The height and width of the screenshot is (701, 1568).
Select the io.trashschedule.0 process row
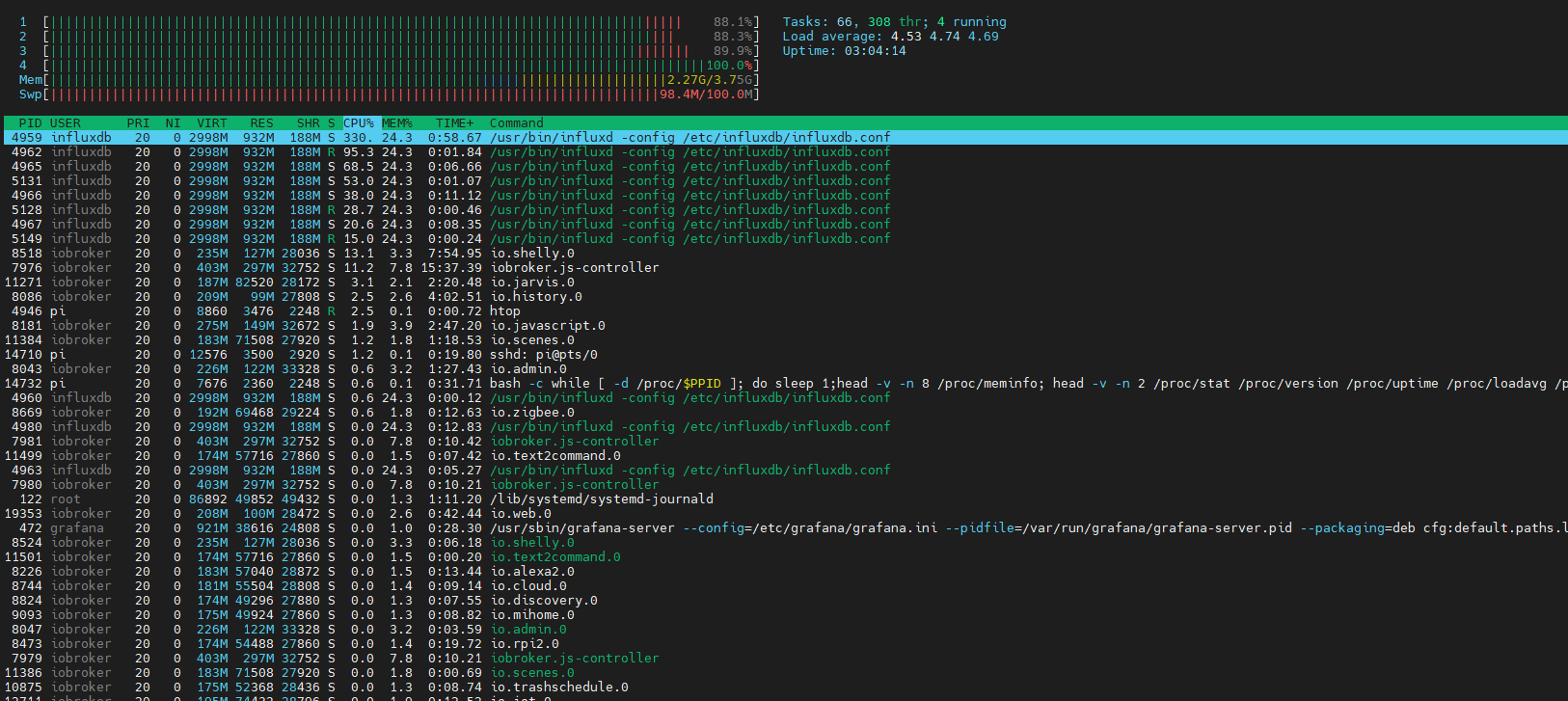[559, 687]
